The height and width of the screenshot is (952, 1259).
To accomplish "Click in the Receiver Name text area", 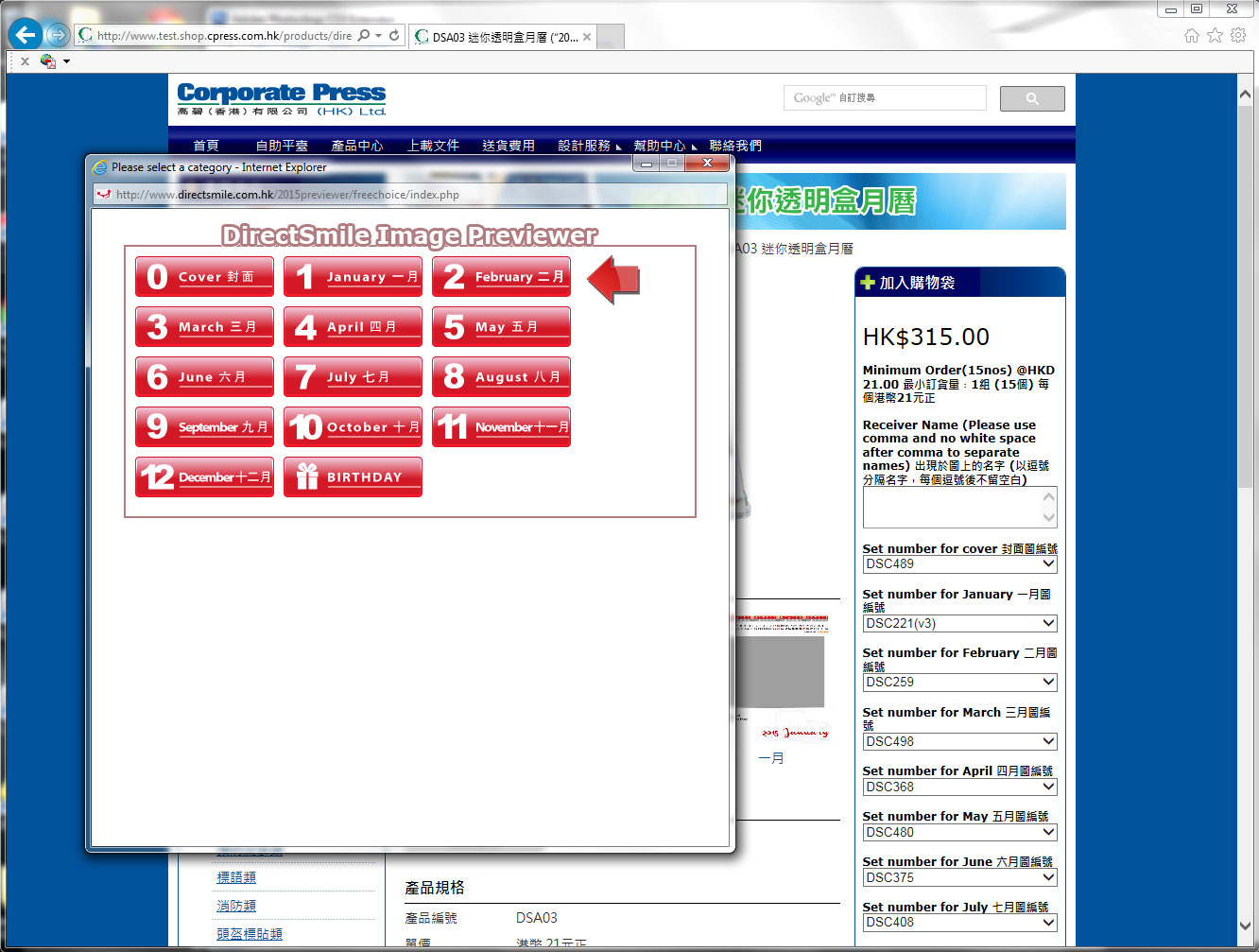I will click(951, 508).
